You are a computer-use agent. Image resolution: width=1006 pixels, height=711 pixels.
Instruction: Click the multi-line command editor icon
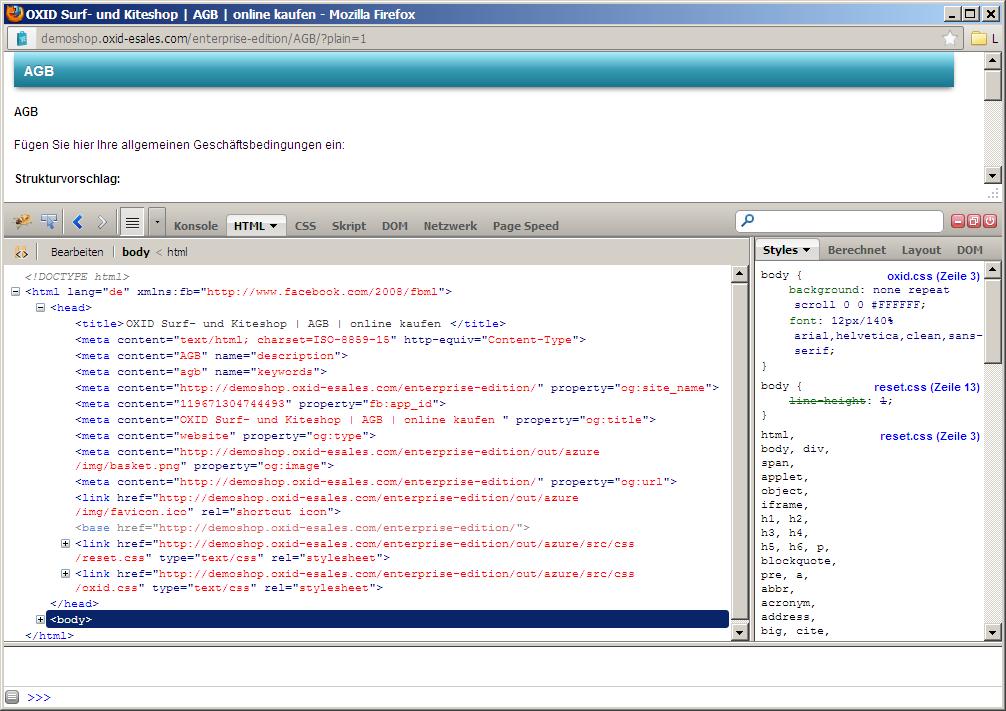coord(132,222)
